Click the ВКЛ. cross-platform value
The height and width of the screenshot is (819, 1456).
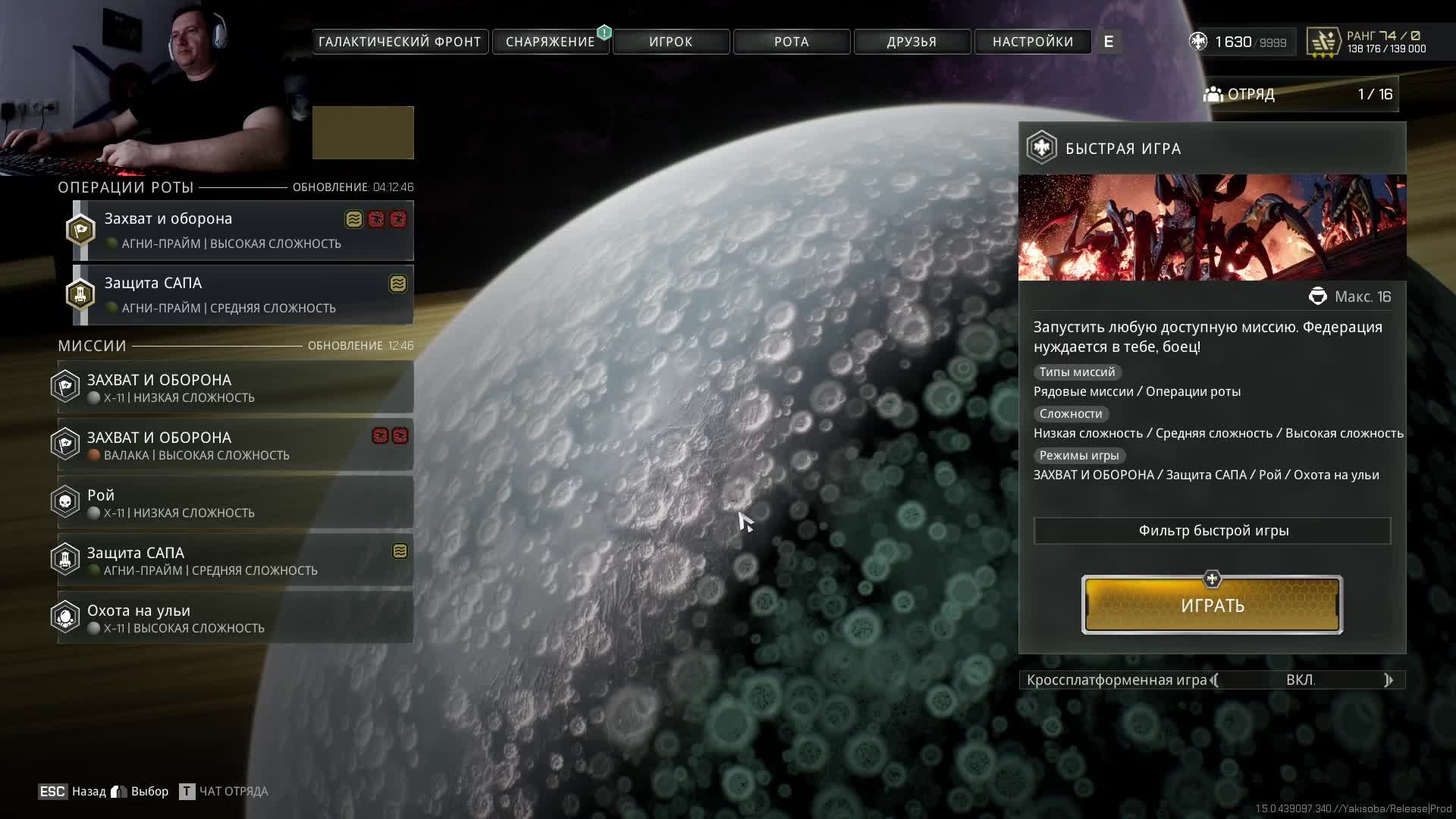coord(1300,680)
